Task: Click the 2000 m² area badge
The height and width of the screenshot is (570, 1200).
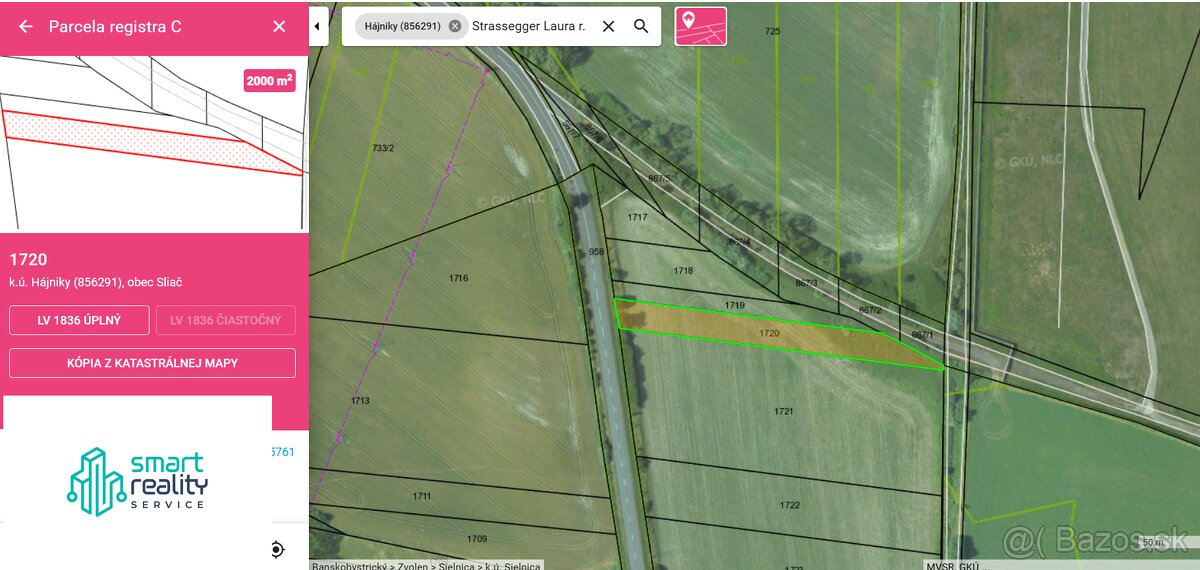Action: pos(269,81)
